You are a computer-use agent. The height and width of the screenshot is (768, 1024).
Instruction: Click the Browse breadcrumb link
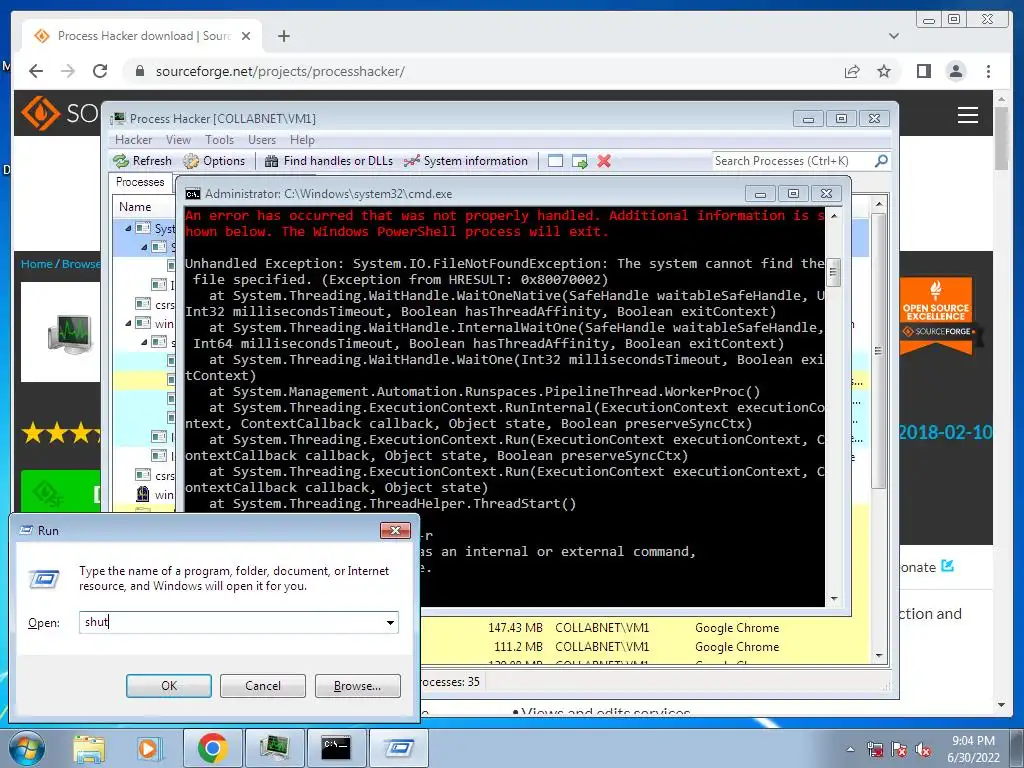(x=81, y=264)
